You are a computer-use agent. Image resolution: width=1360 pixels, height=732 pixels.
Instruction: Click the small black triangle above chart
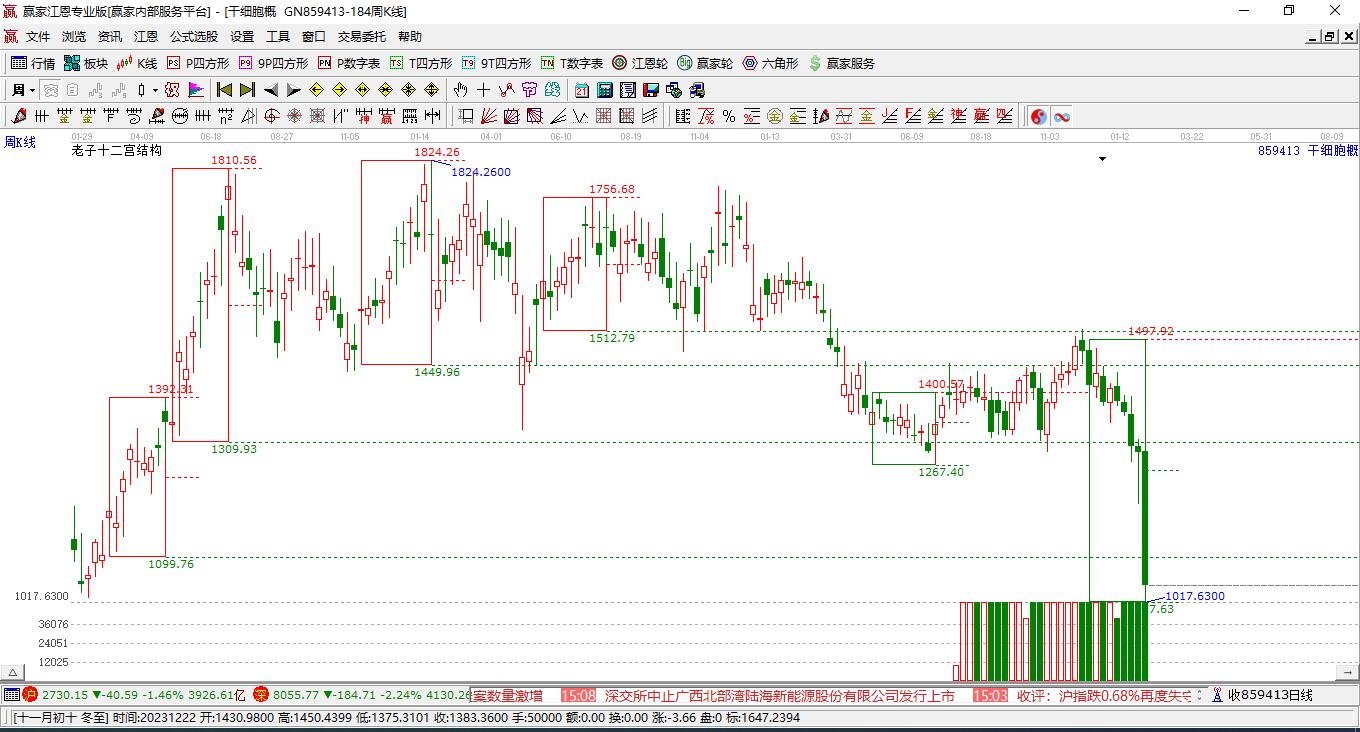click(x=1102, y=159)
